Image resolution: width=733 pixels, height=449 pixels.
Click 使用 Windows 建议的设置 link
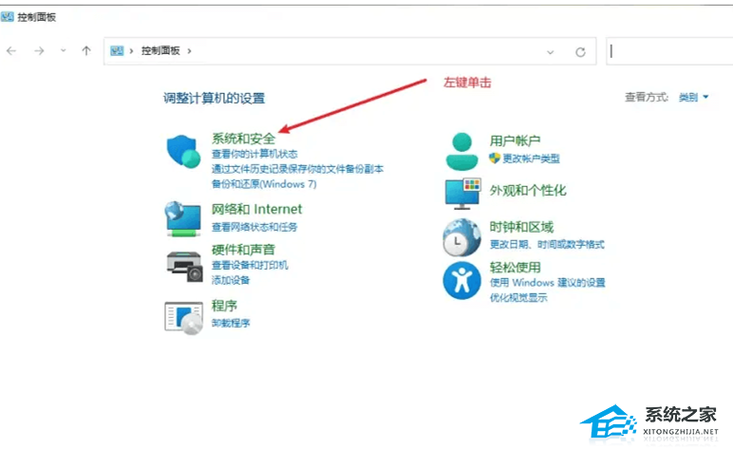point(547,282)
